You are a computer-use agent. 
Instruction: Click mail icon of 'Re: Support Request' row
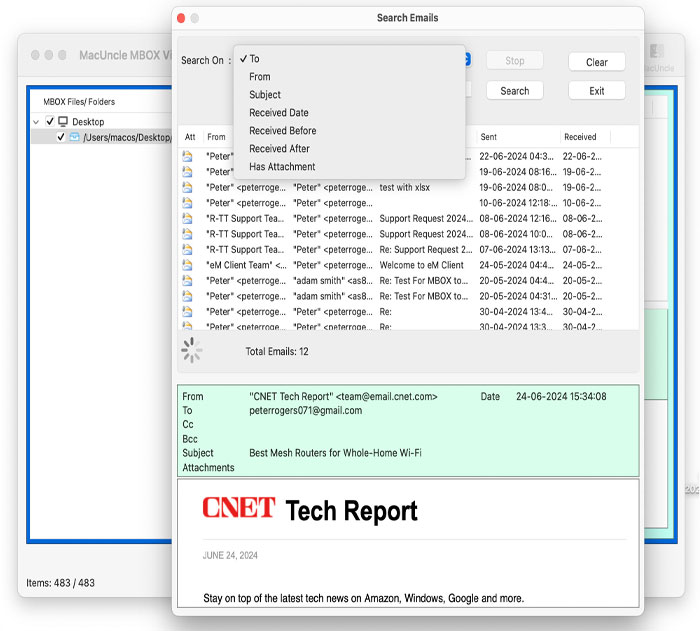pos(188,250)
